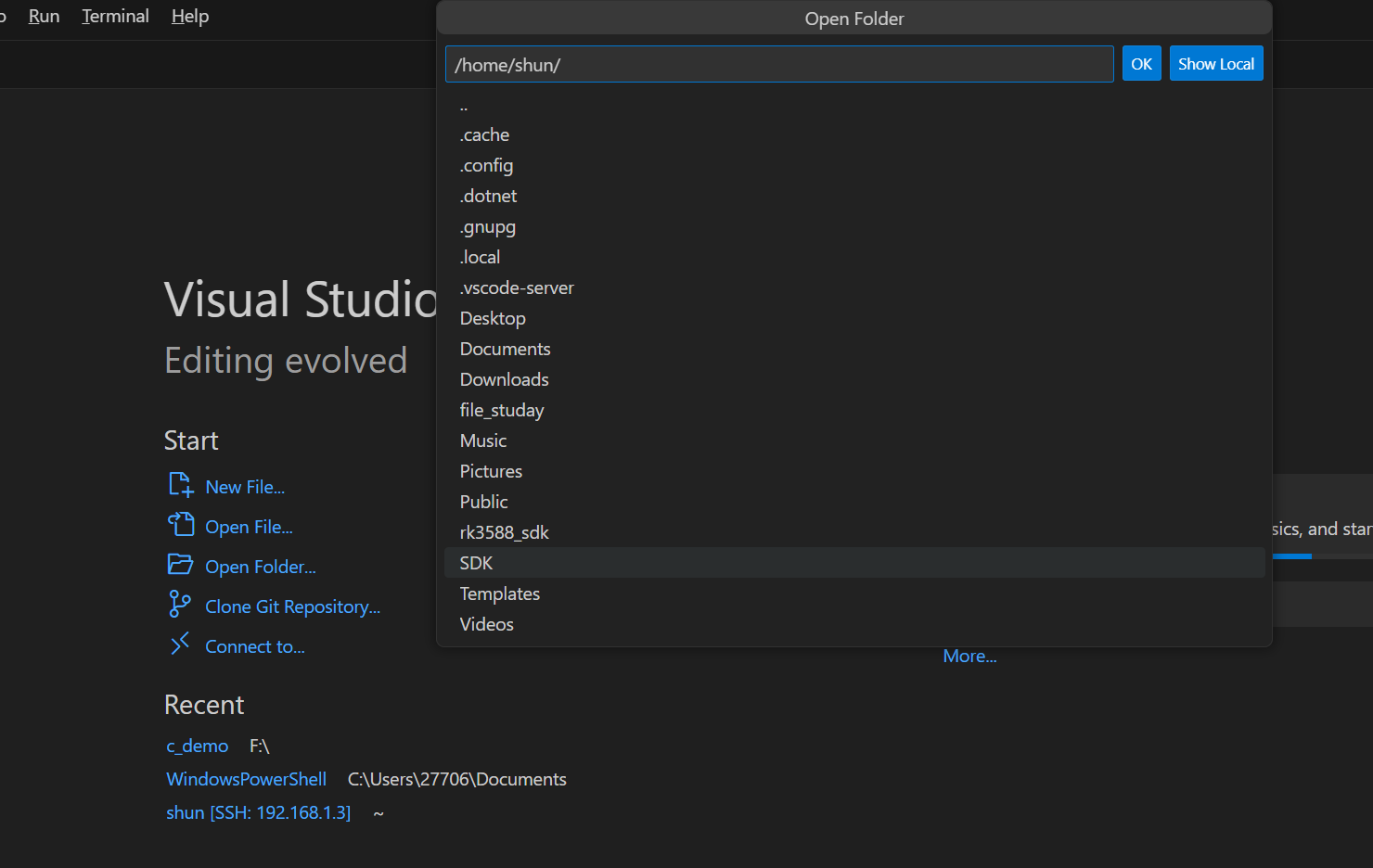The height and width of the screenshot is (868, 1373).
Task: Open recent shun SSH 192.168.1.3 workspace
Action: pyautogui.click(x=258, y=812)
